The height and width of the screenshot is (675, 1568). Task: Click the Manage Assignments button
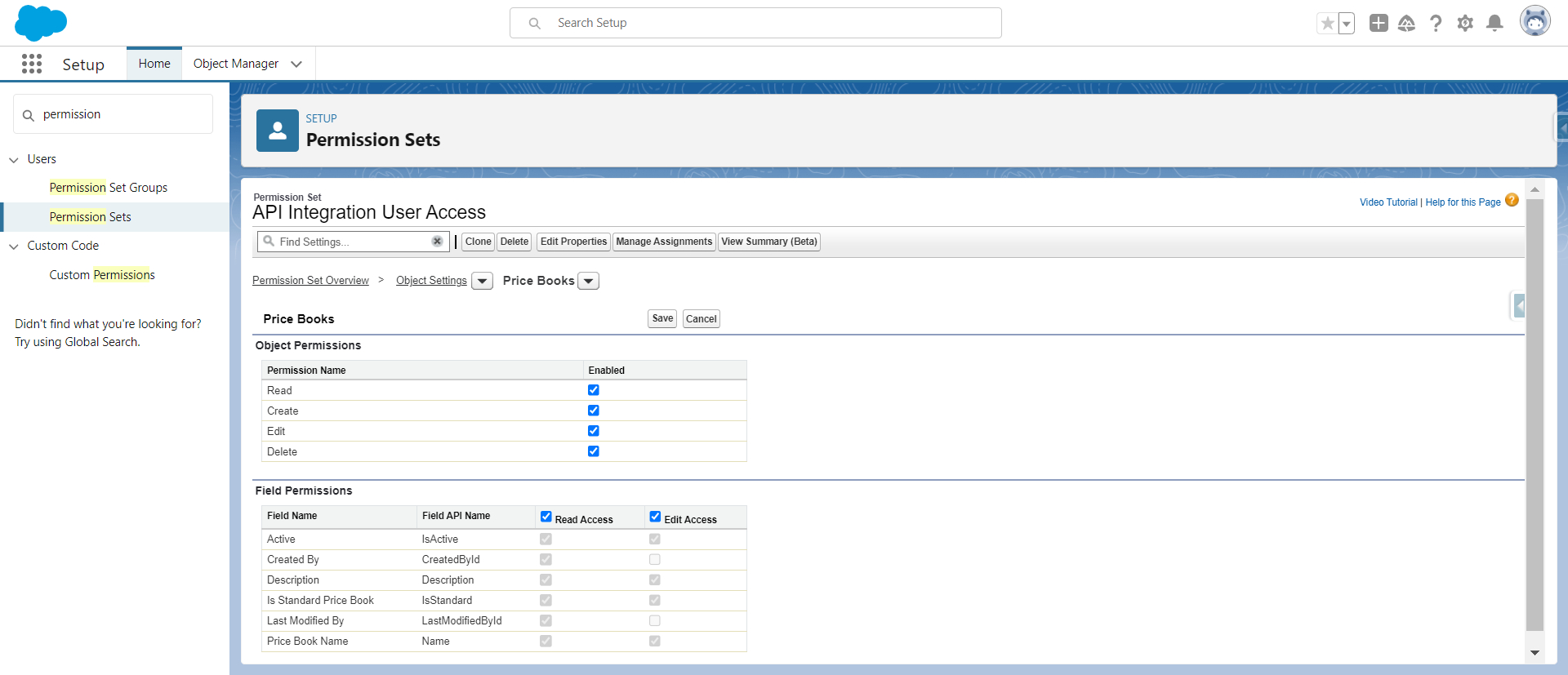pos(664,242)
